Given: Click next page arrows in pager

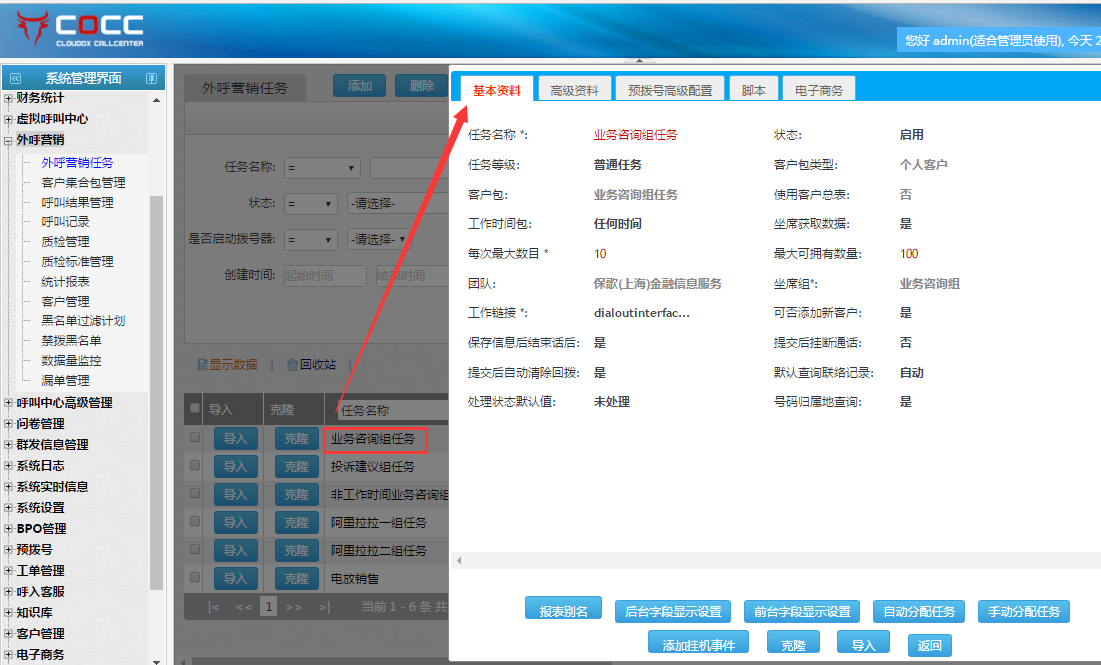Looking at the screenshot, I should (x=294, y=606).
